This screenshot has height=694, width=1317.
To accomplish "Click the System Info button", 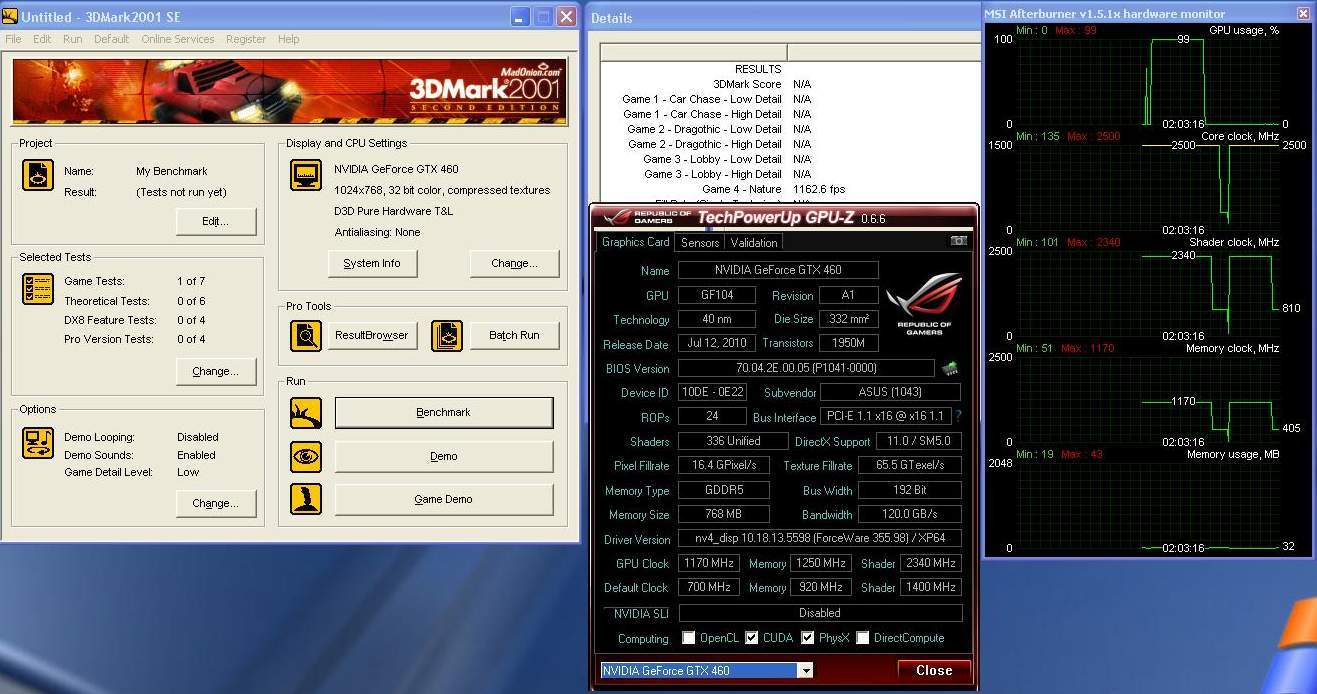I will coord(372,263).
